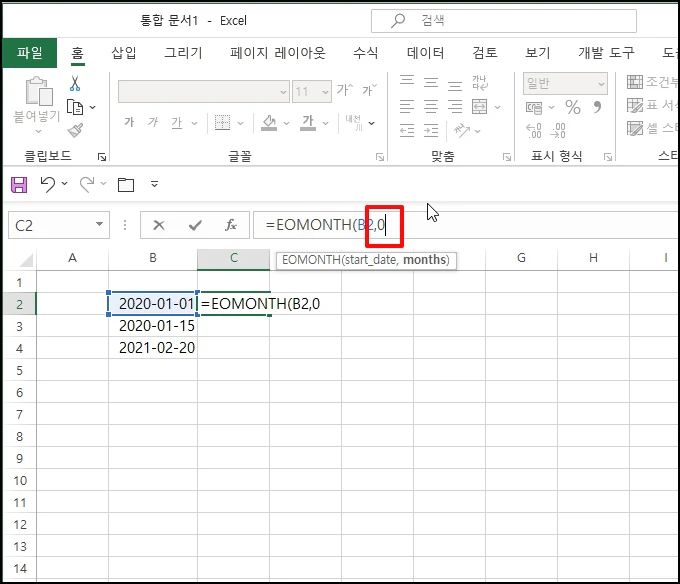Viewport: 680px width, 584px height.
Task: Increase decimal places icon
Action: (x=534, y=131)
